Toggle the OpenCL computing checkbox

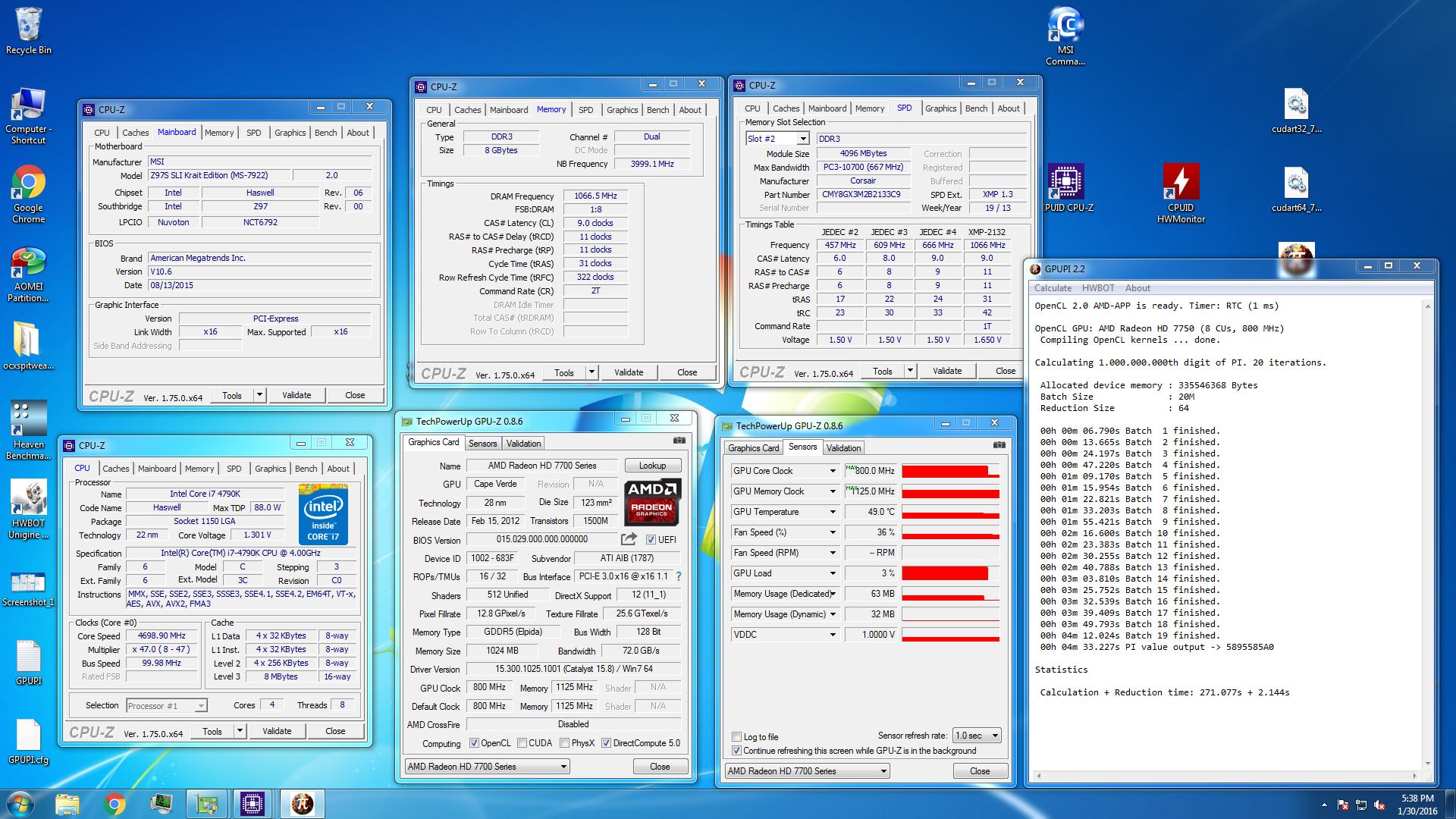[x=474, y=743]
